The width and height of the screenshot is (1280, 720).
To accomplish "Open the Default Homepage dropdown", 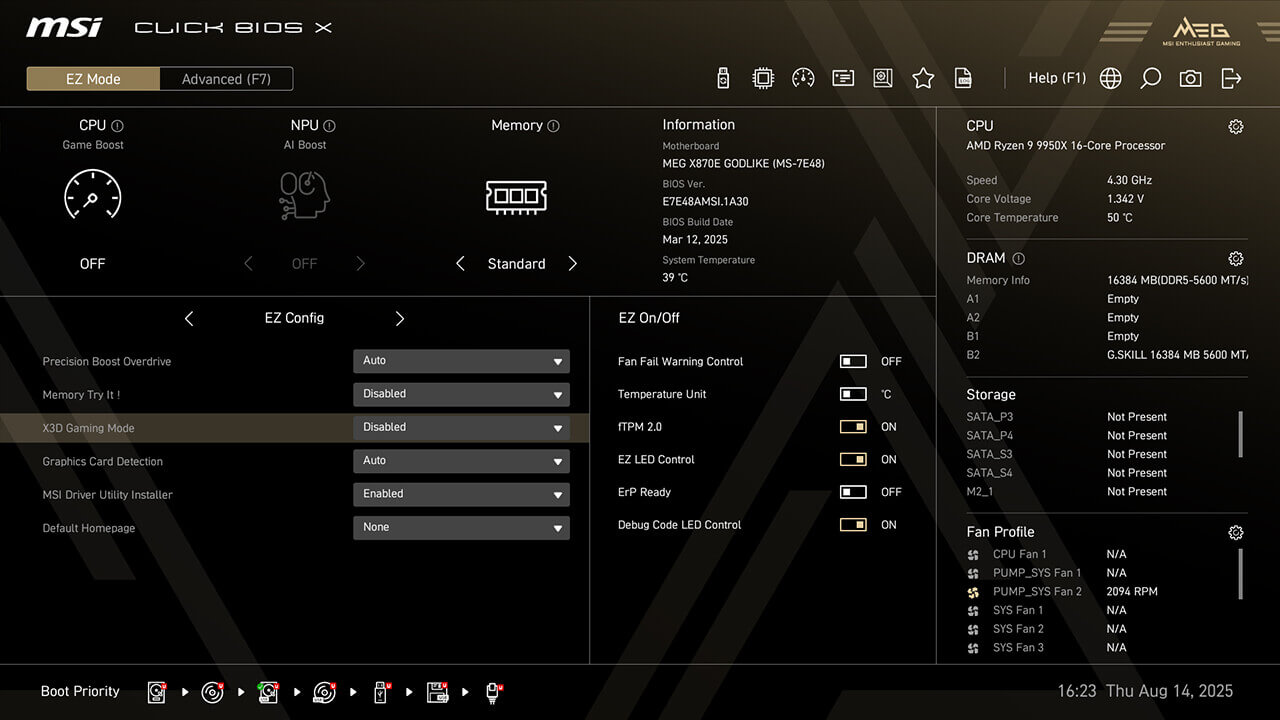I will (461, 528).
